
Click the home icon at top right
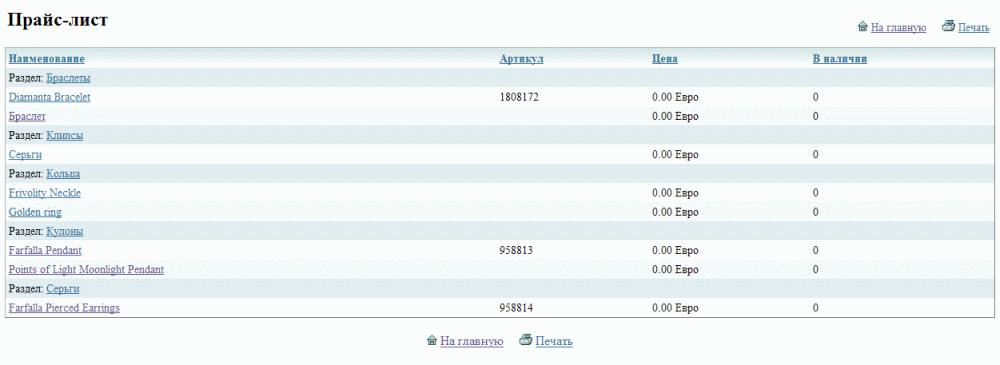coord(863,27)
